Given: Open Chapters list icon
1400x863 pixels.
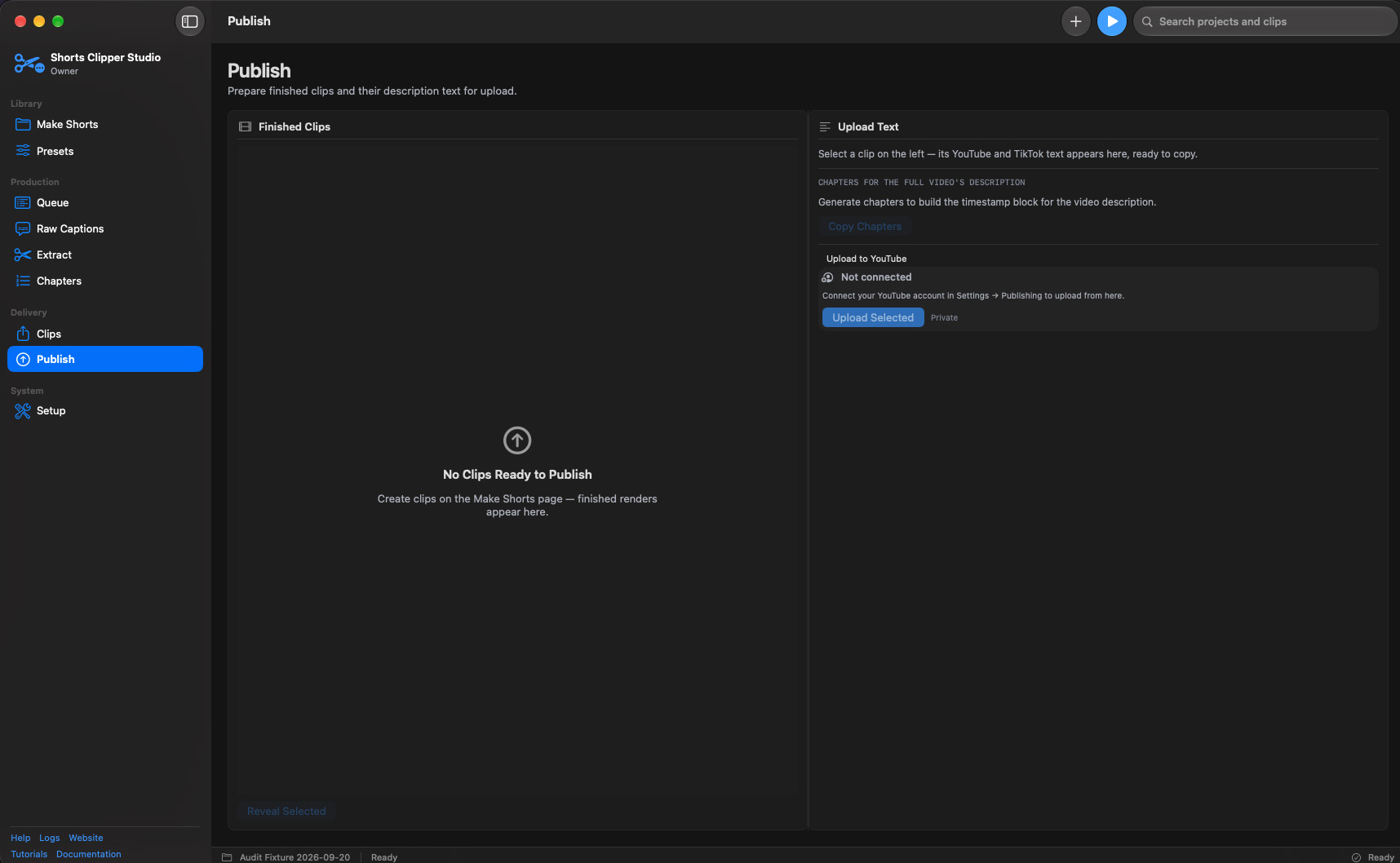Looking at the screenshot, I should coord(23,281).
